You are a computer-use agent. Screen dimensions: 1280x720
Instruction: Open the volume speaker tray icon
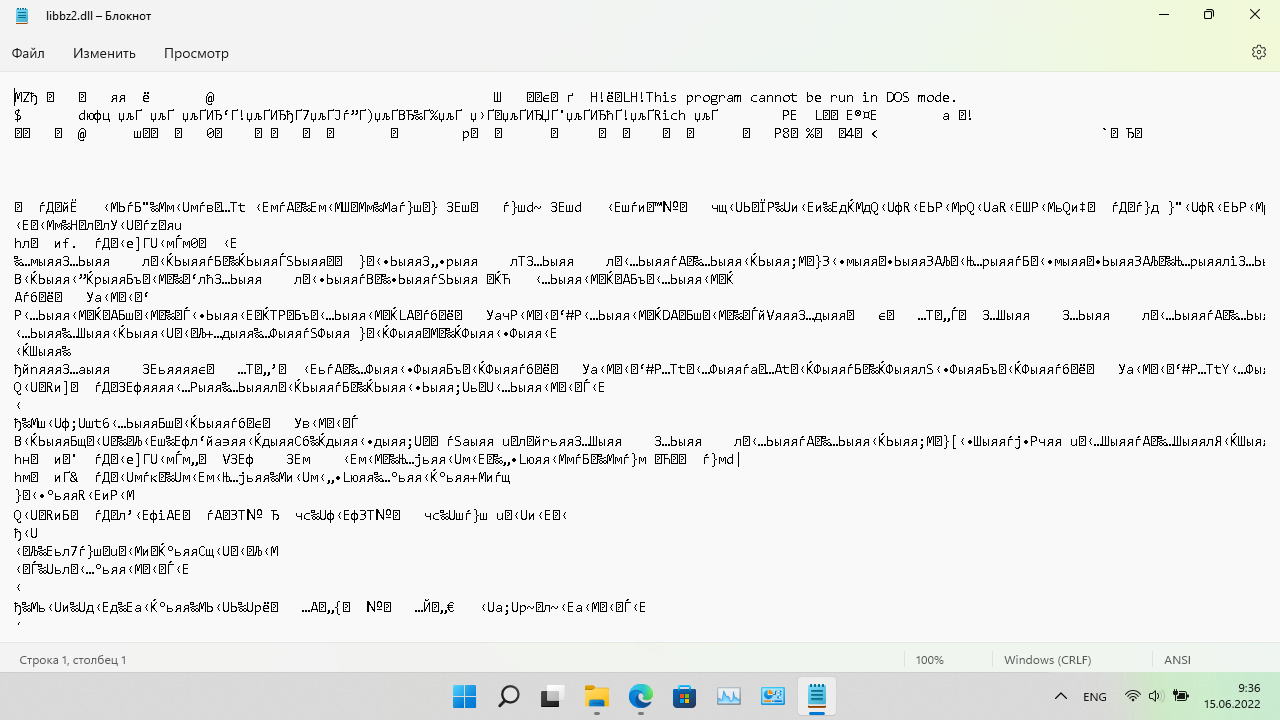click(x=1155, y=696)
